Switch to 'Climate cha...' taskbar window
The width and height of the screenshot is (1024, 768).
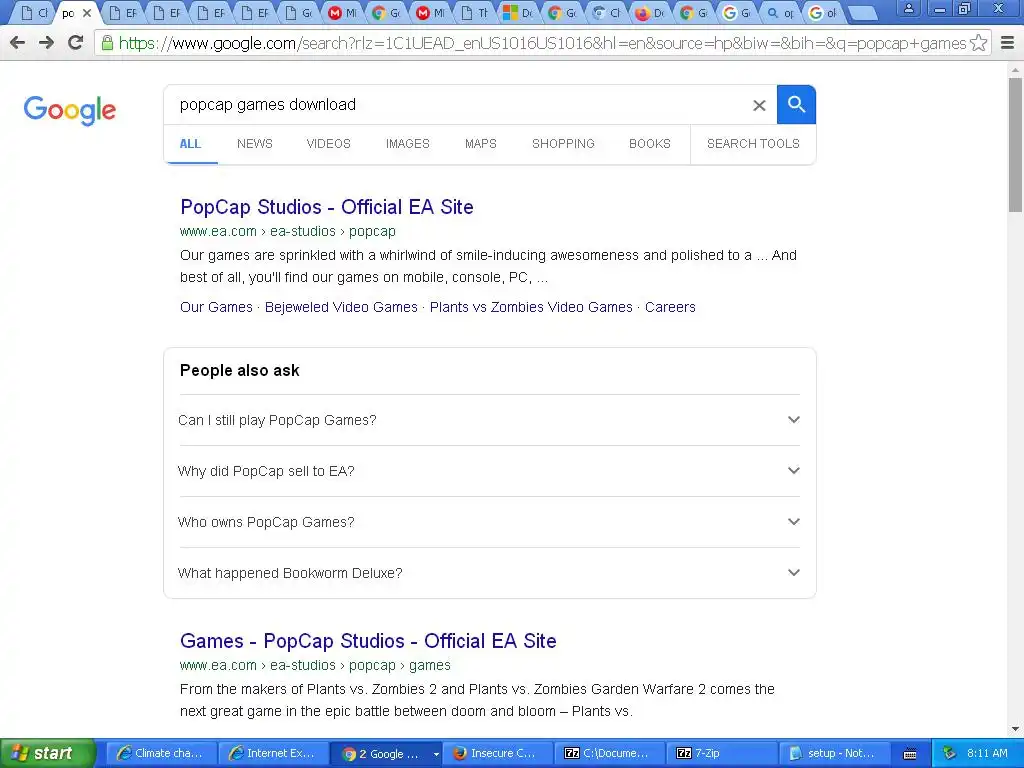[161, 754]
